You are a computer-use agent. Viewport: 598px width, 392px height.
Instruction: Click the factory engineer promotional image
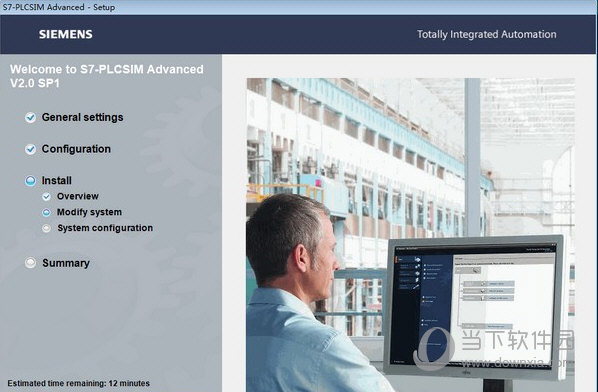click(410, 235)
